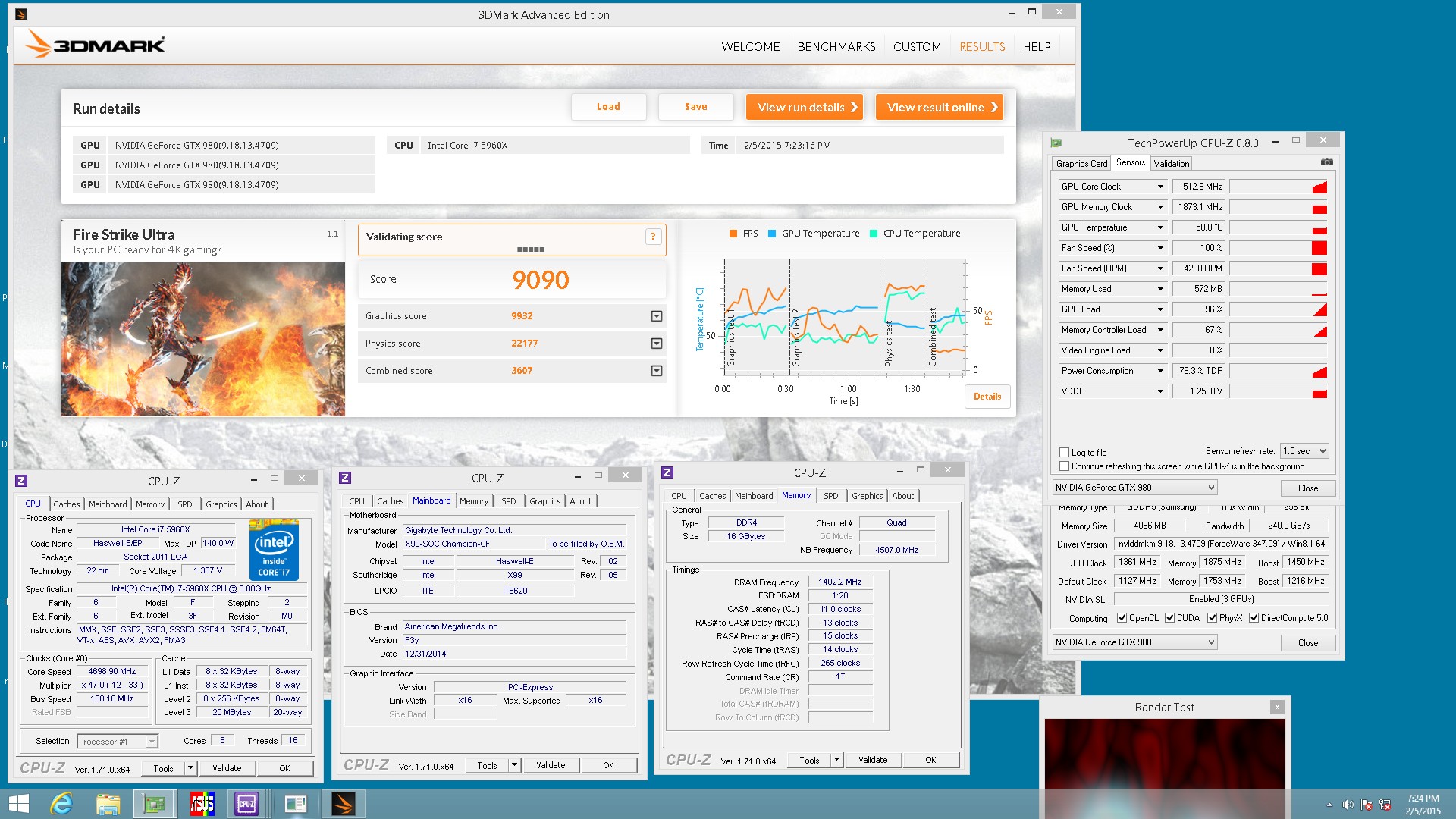The width and height of the screenshot is (1456, 819).
Task: Click the Load button in Run details
Action: [x=608, y=107]
